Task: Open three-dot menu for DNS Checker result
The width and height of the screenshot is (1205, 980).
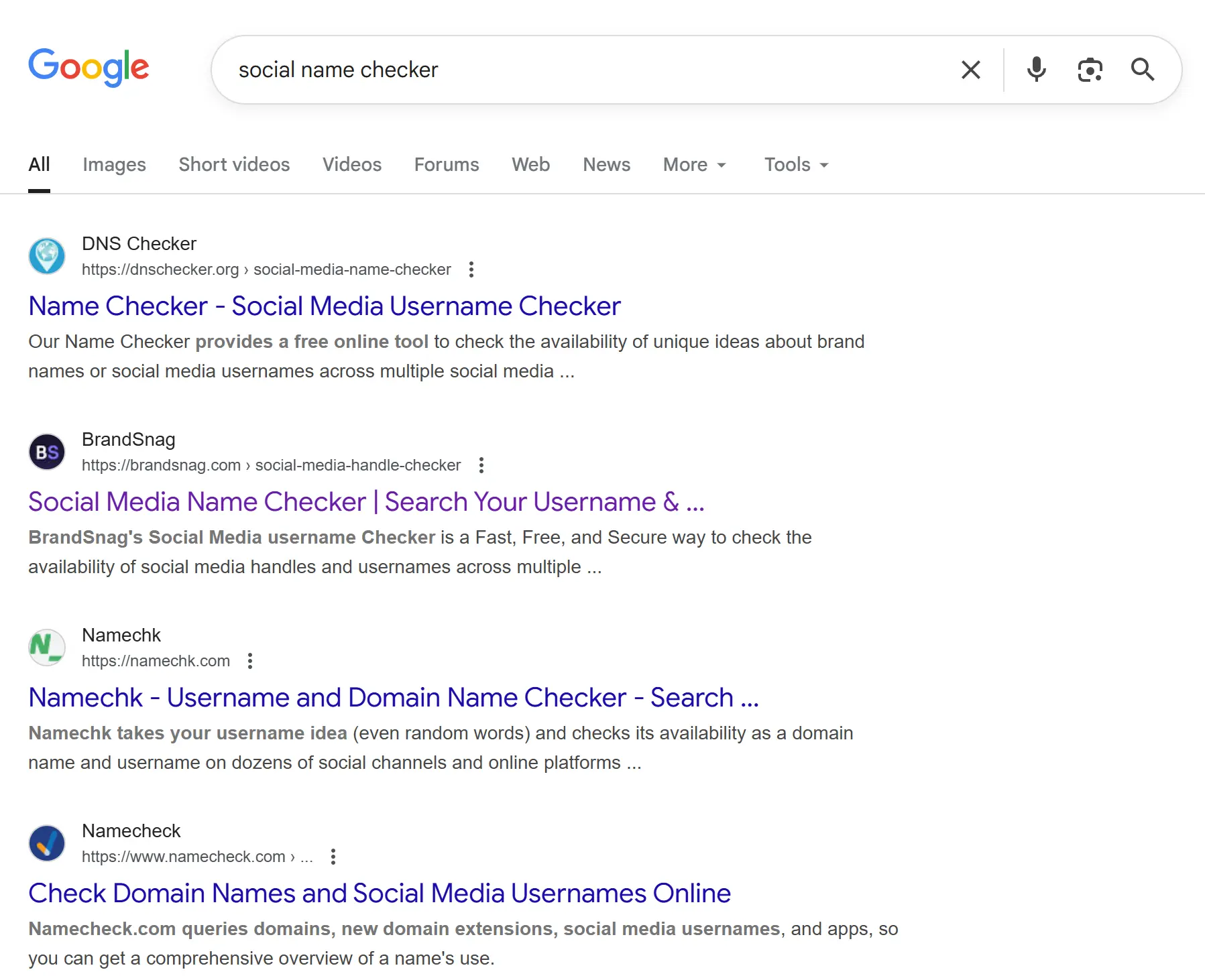Action: pyautogui.click(x=471, y=269)
